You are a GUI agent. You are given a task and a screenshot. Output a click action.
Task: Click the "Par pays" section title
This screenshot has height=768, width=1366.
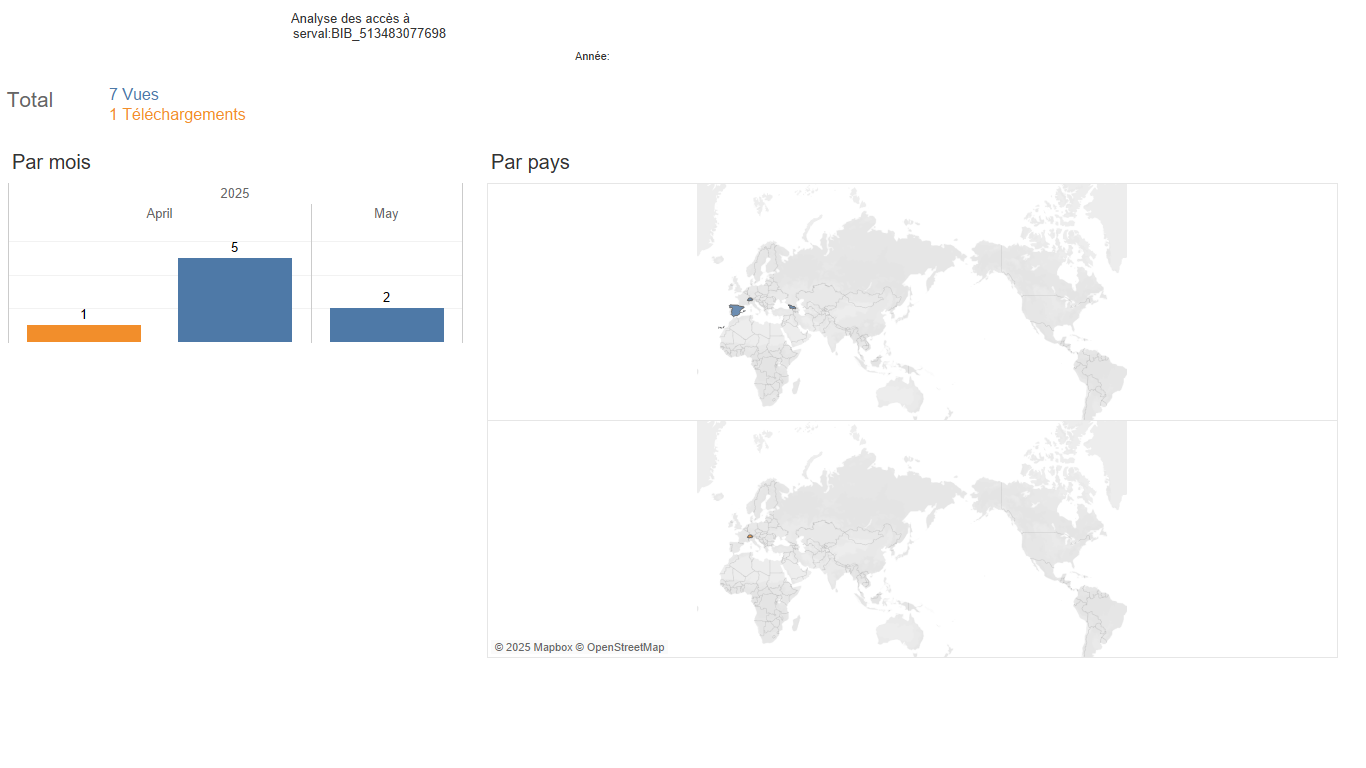coord(530,162)
